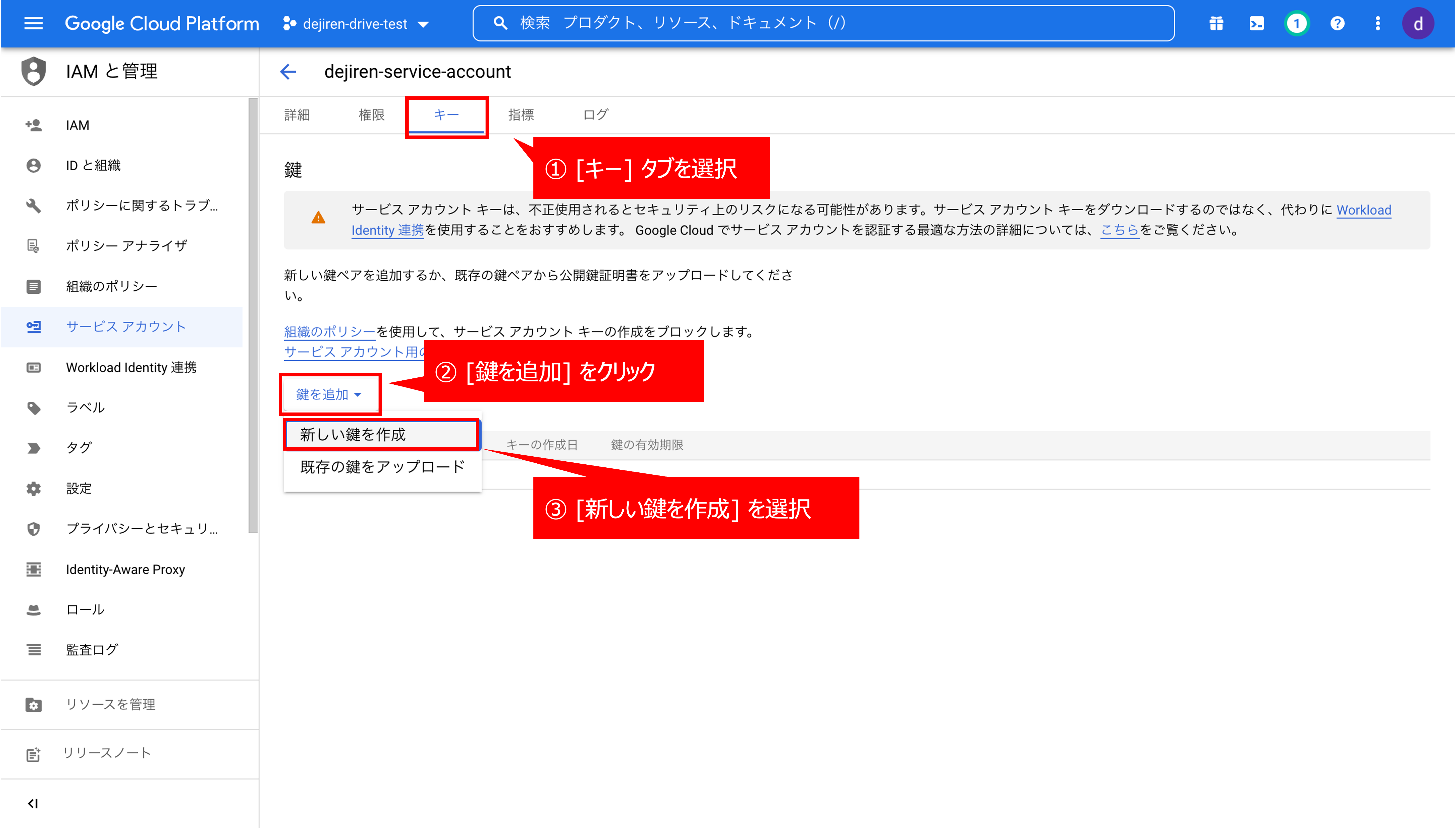Switch to the ログ tab

(595, 115)
